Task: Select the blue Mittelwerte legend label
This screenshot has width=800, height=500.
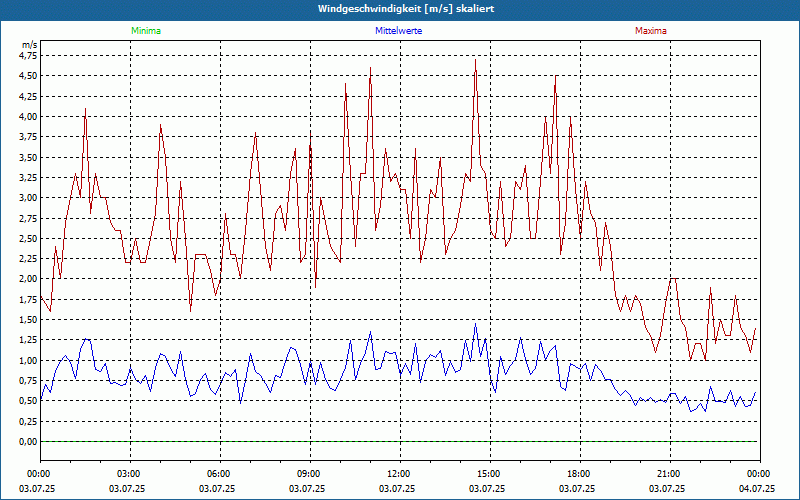Action: click(398, 31)
